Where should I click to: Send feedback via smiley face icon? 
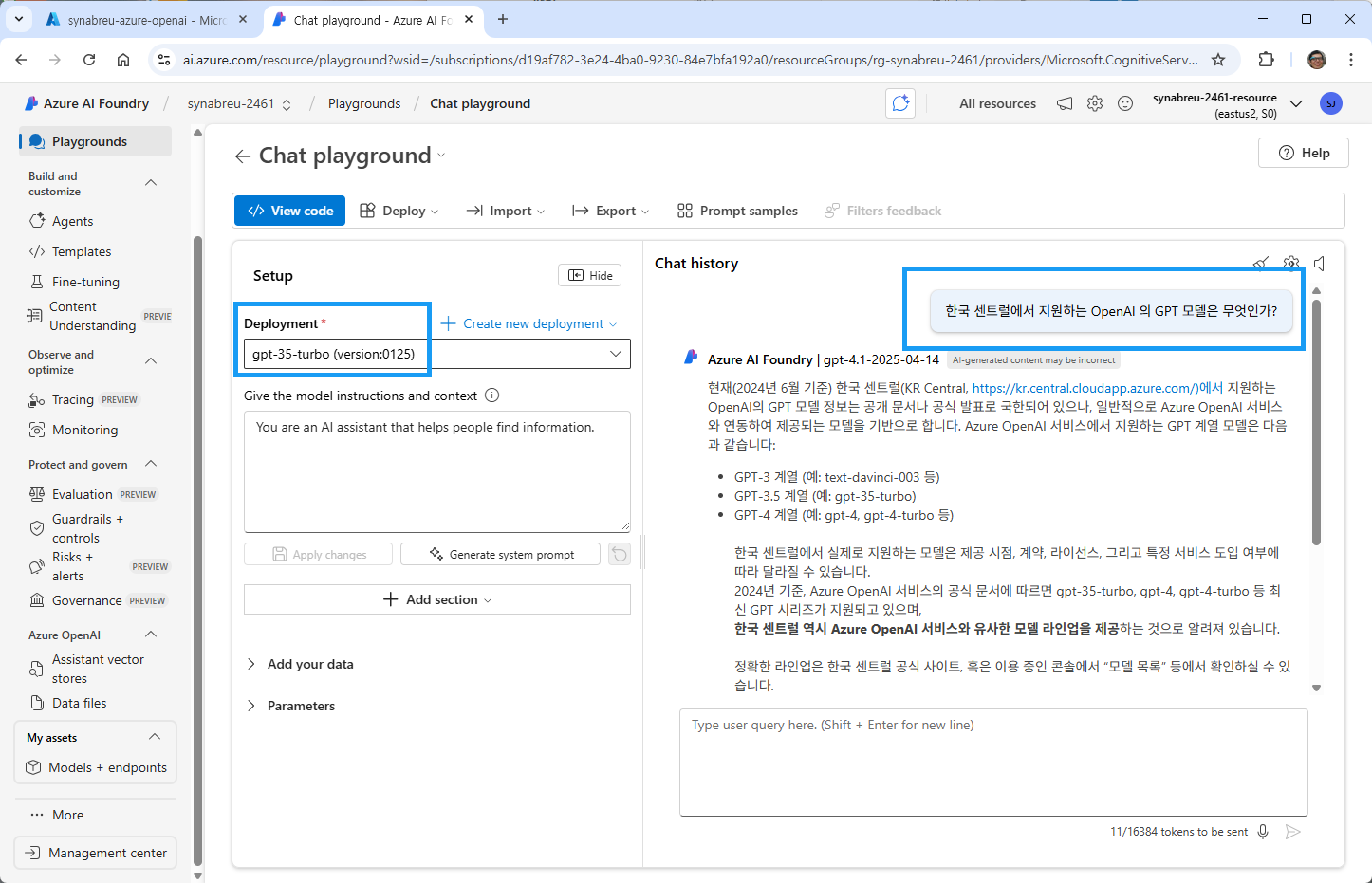coord(1125,103)
